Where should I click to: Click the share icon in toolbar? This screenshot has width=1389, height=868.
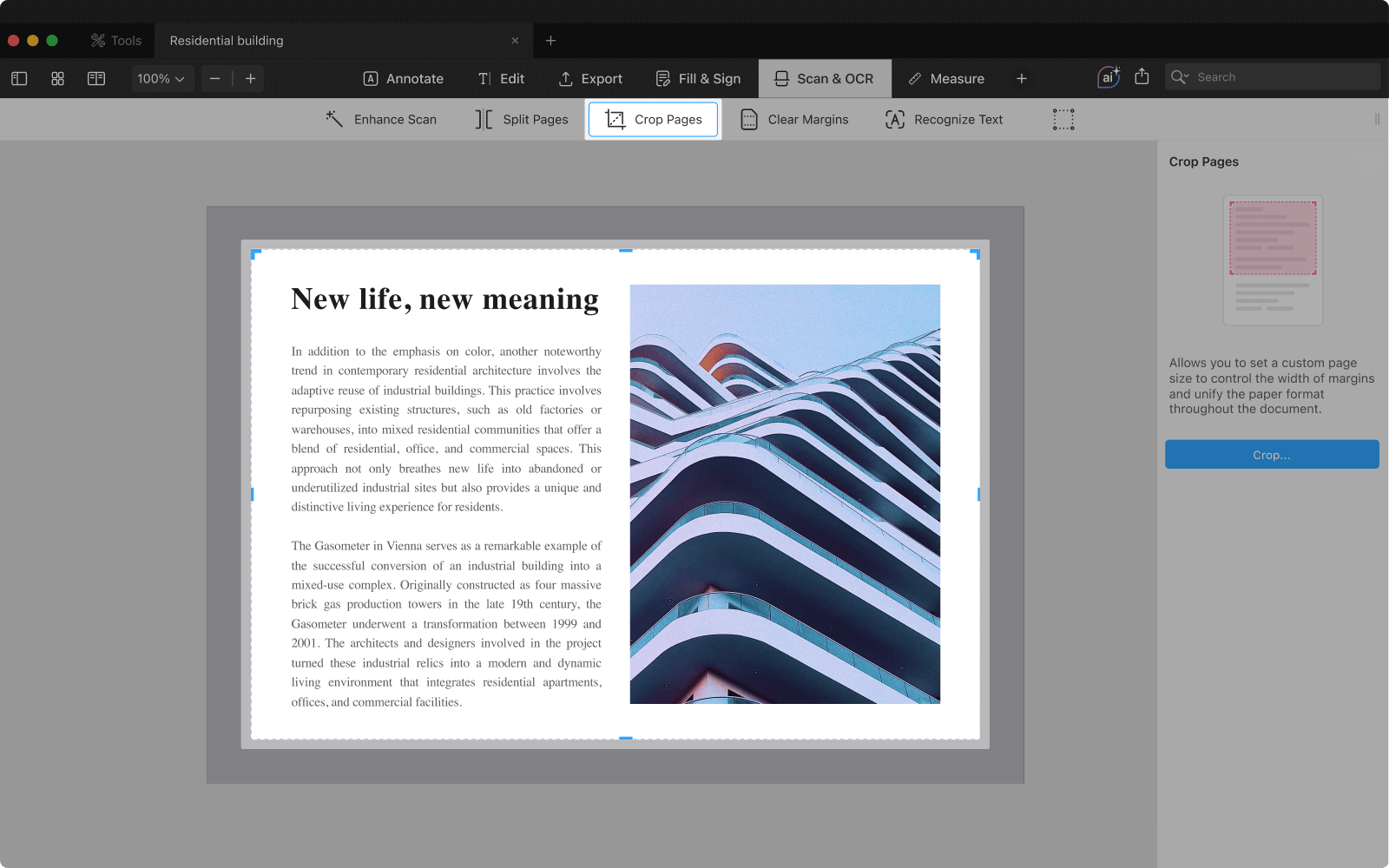[x=1142, y=77]
